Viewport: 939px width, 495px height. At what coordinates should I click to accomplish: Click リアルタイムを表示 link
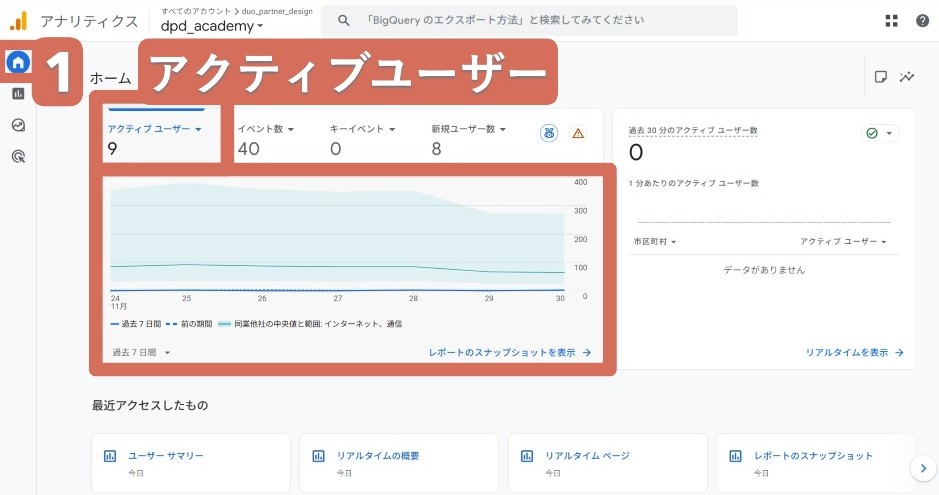tap(854, 352)
